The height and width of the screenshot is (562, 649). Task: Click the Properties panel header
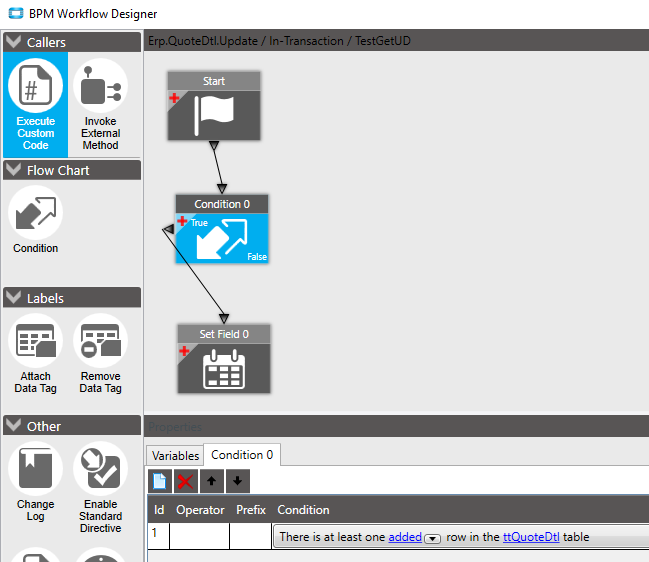tap(397, 426)
